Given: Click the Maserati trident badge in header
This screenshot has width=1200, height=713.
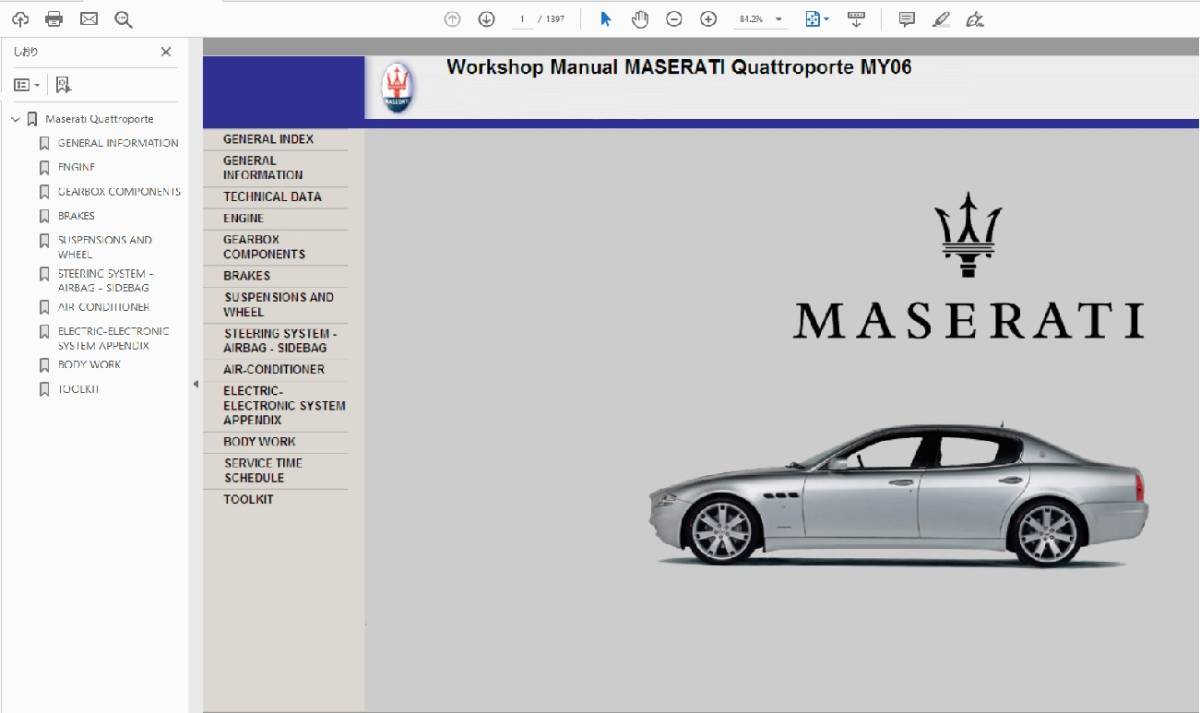Looking at the screenshot, I should (x=397, y=88).
